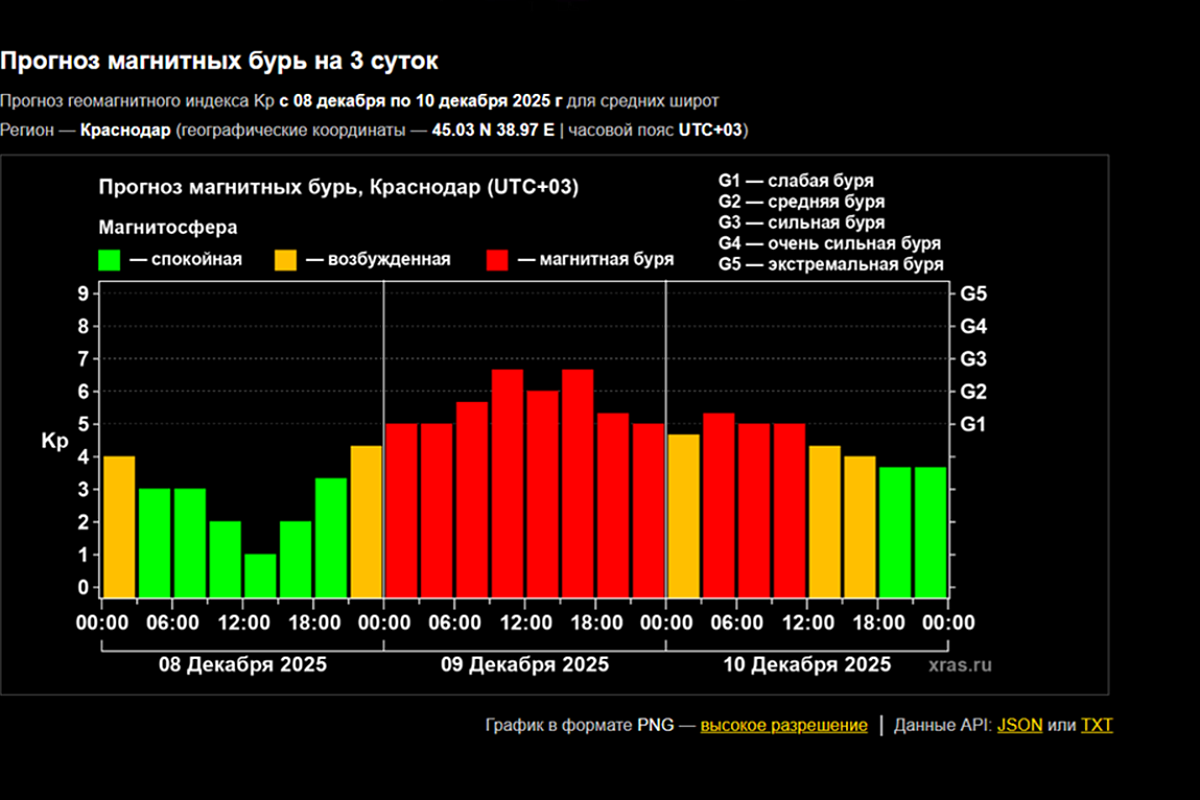Click the "G3 — сильная буря" legend line
This screenshot has height=800, width=1200.
800,223
